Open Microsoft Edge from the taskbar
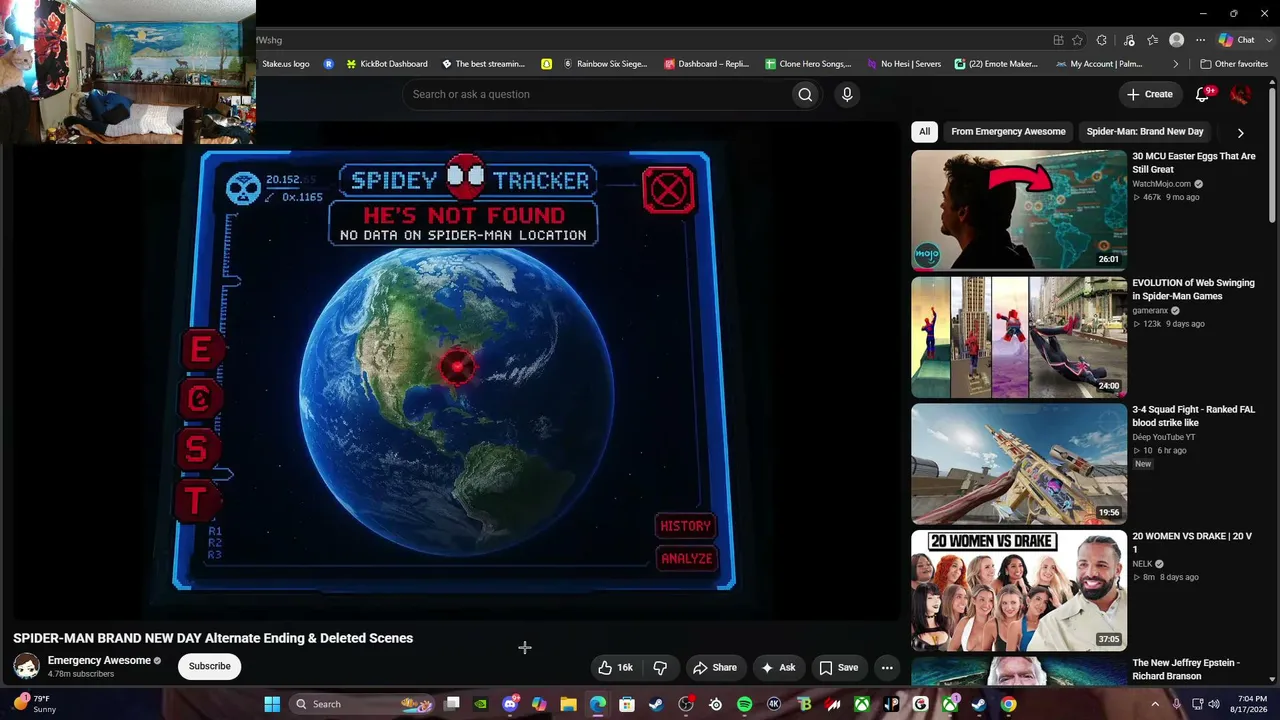1280x720 pixels. point(598,704)
